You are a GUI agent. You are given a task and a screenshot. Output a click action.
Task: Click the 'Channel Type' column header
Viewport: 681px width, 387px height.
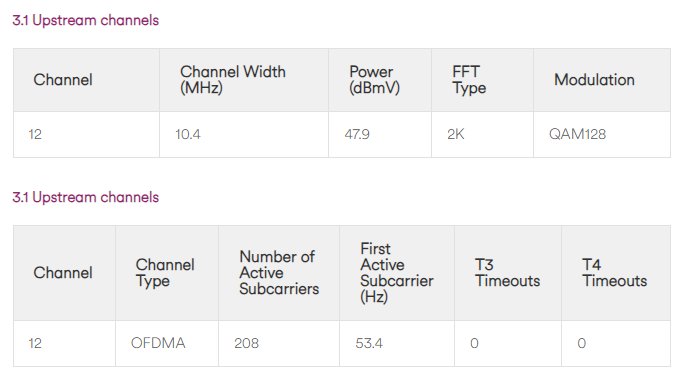coord(165,273)
